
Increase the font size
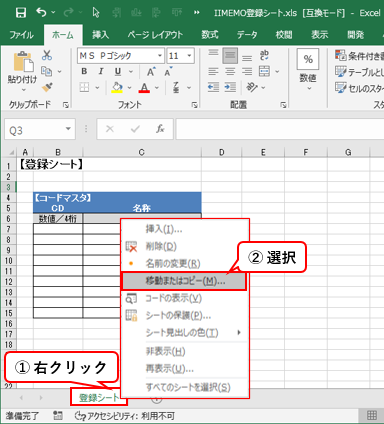[151, 72]
